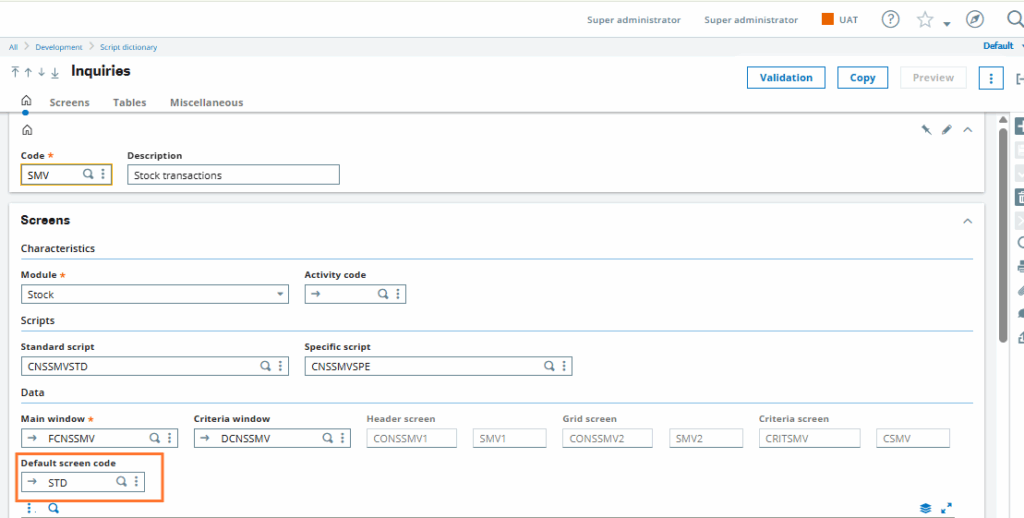This screenshot has height=518, width=1024.
Task: Click the pin icon in header panel
Action: 926,130
